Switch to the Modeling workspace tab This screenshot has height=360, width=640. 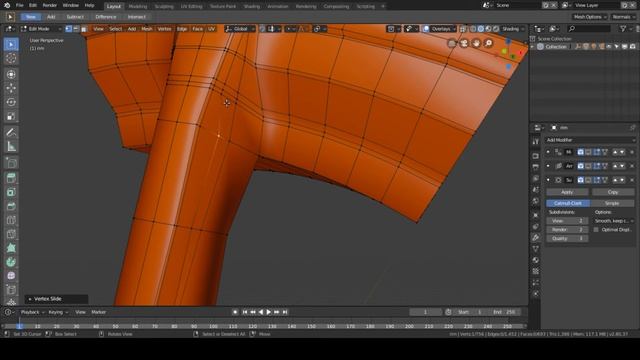point(138,6)
